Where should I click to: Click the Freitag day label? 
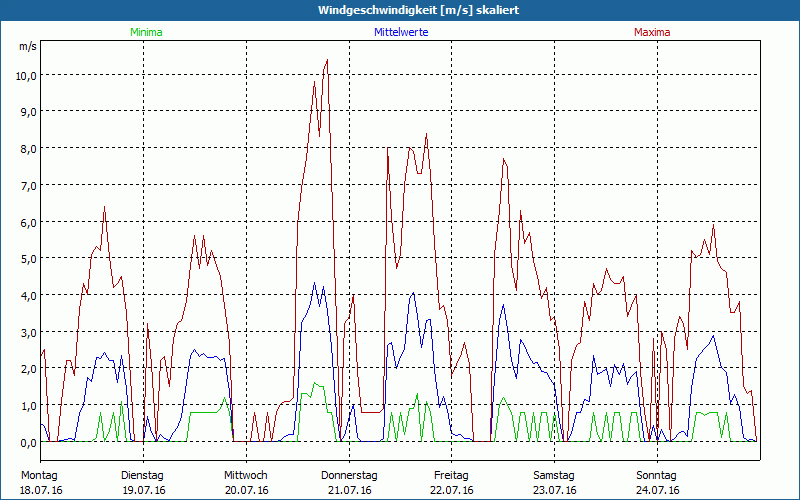click(x=451, y=476)
